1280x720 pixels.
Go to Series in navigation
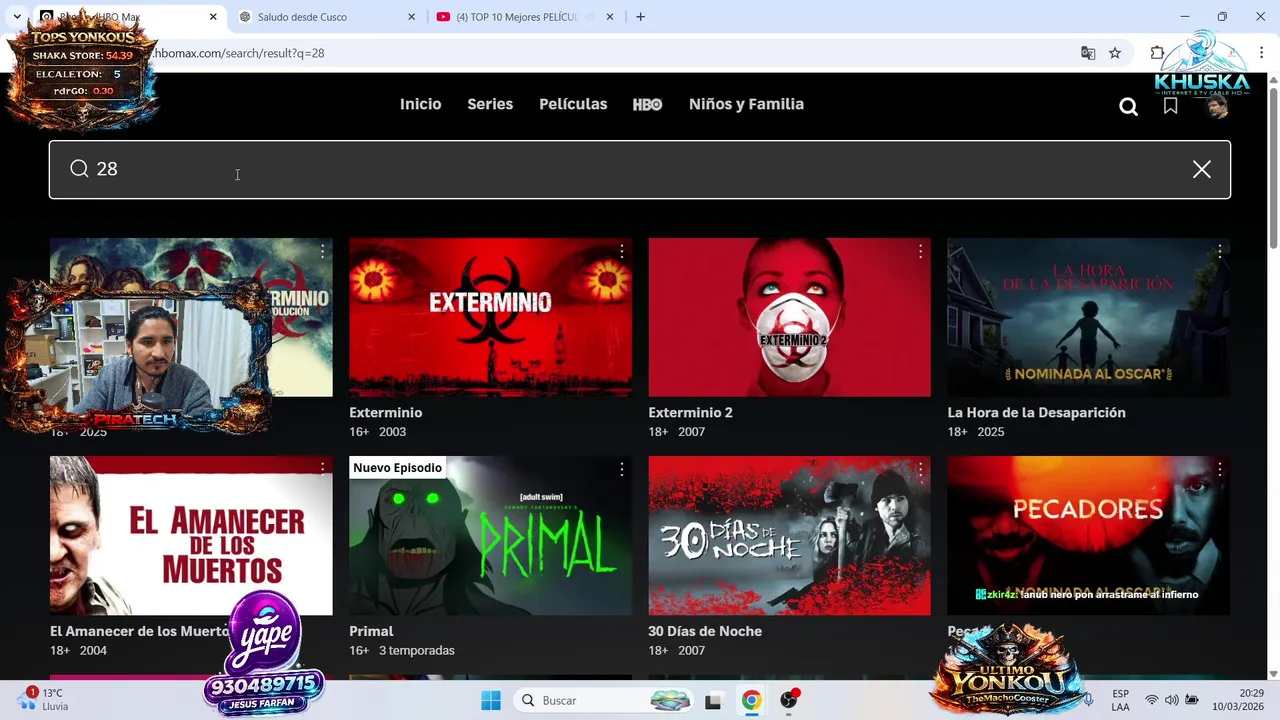(x=490, y=104)
